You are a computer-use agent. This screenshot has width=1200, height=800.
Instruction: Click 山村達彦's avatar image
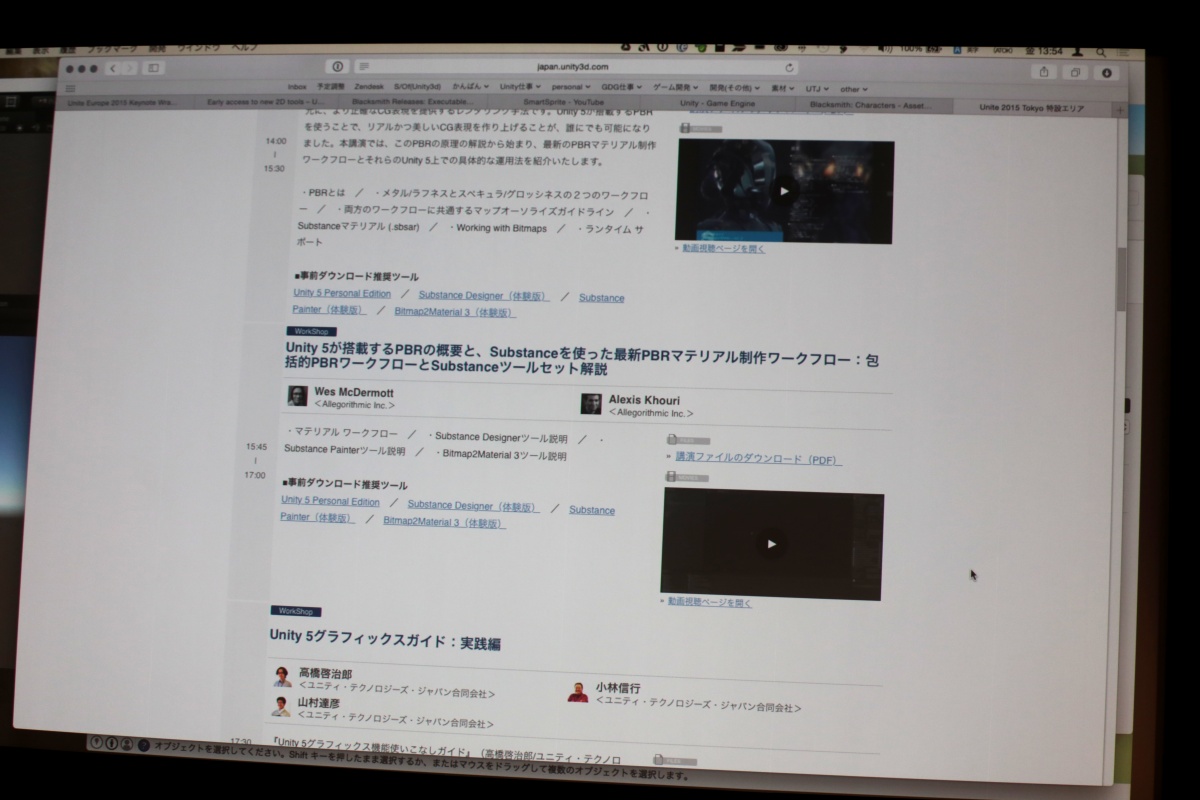click(x=281, y=706)
